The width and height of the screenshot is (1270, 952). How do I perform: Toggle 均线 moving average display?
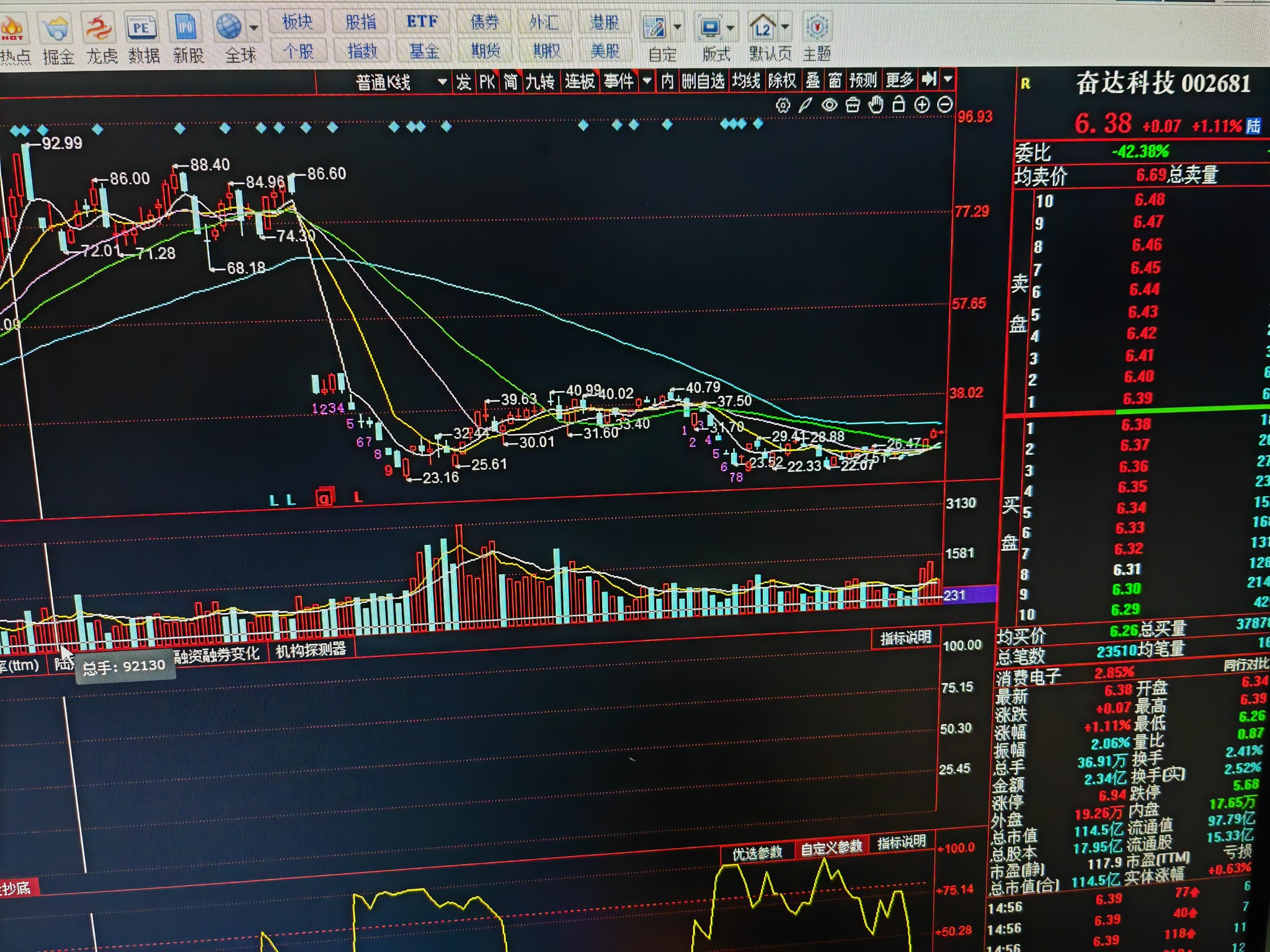pyautogui.click(x=746, y=81)
